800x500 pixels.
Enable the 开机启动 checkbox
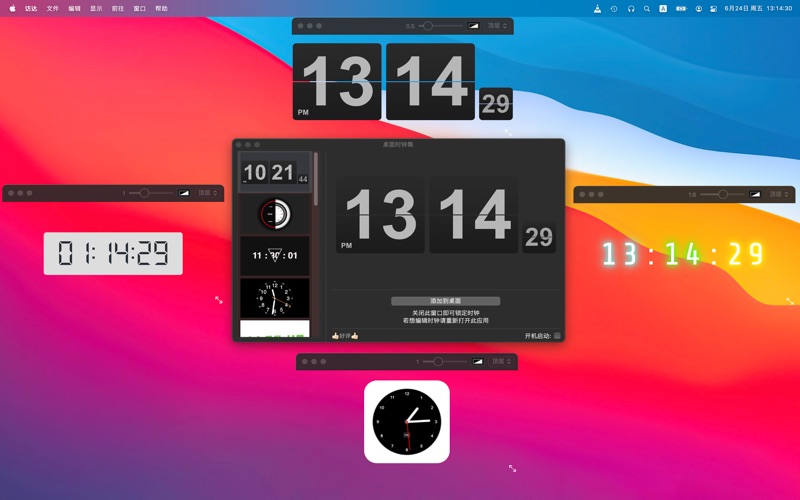[558, 335]
